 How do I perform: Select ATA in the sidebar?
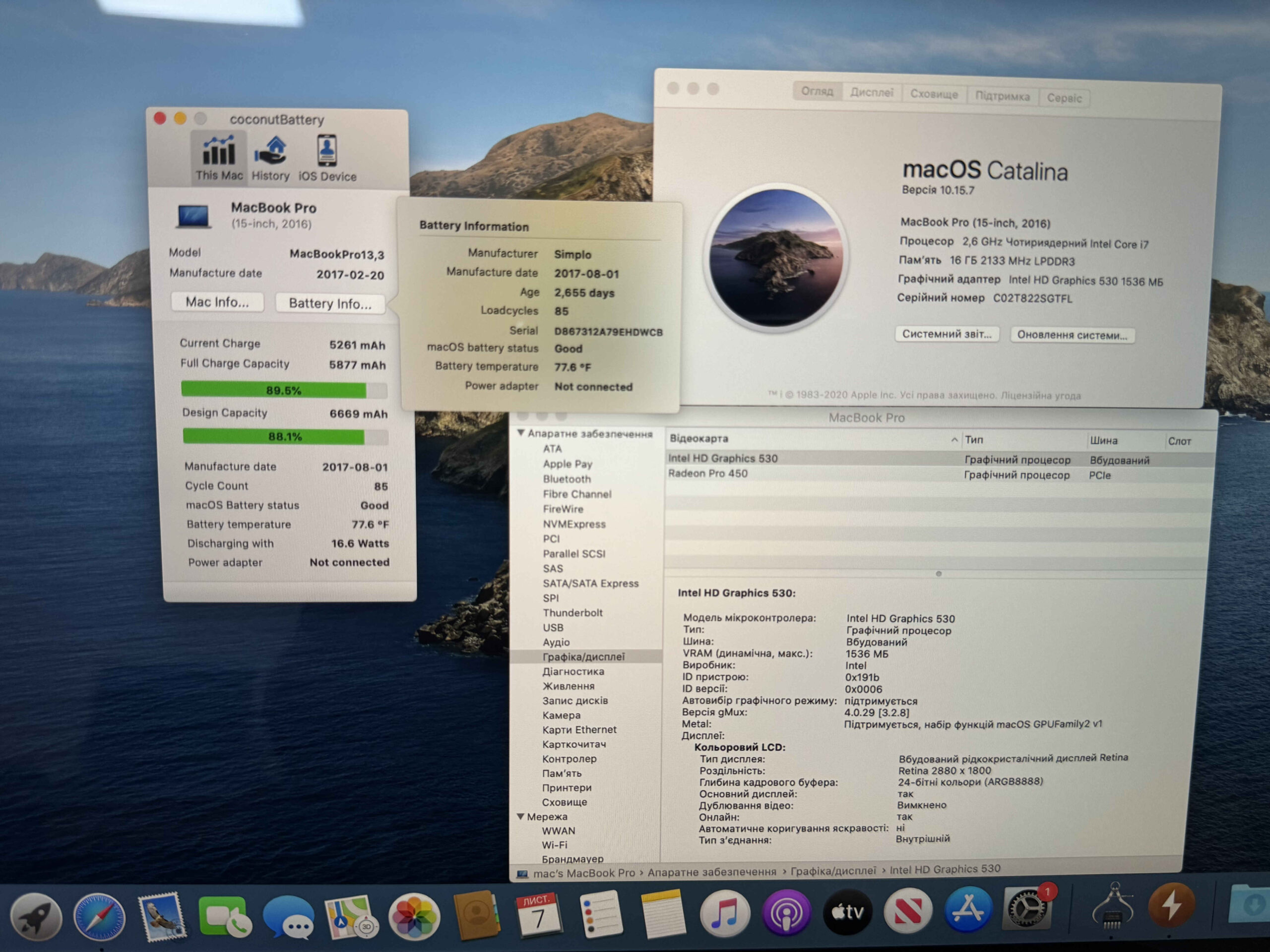552,449
